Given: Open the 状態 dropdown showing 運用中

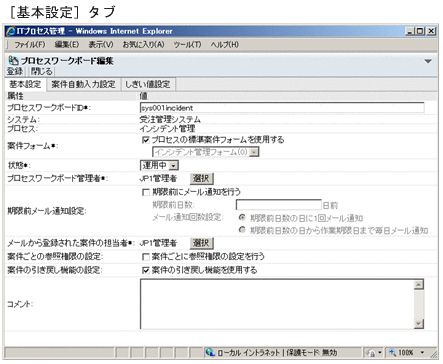Looking at the screenshot, I should [159, 165].
